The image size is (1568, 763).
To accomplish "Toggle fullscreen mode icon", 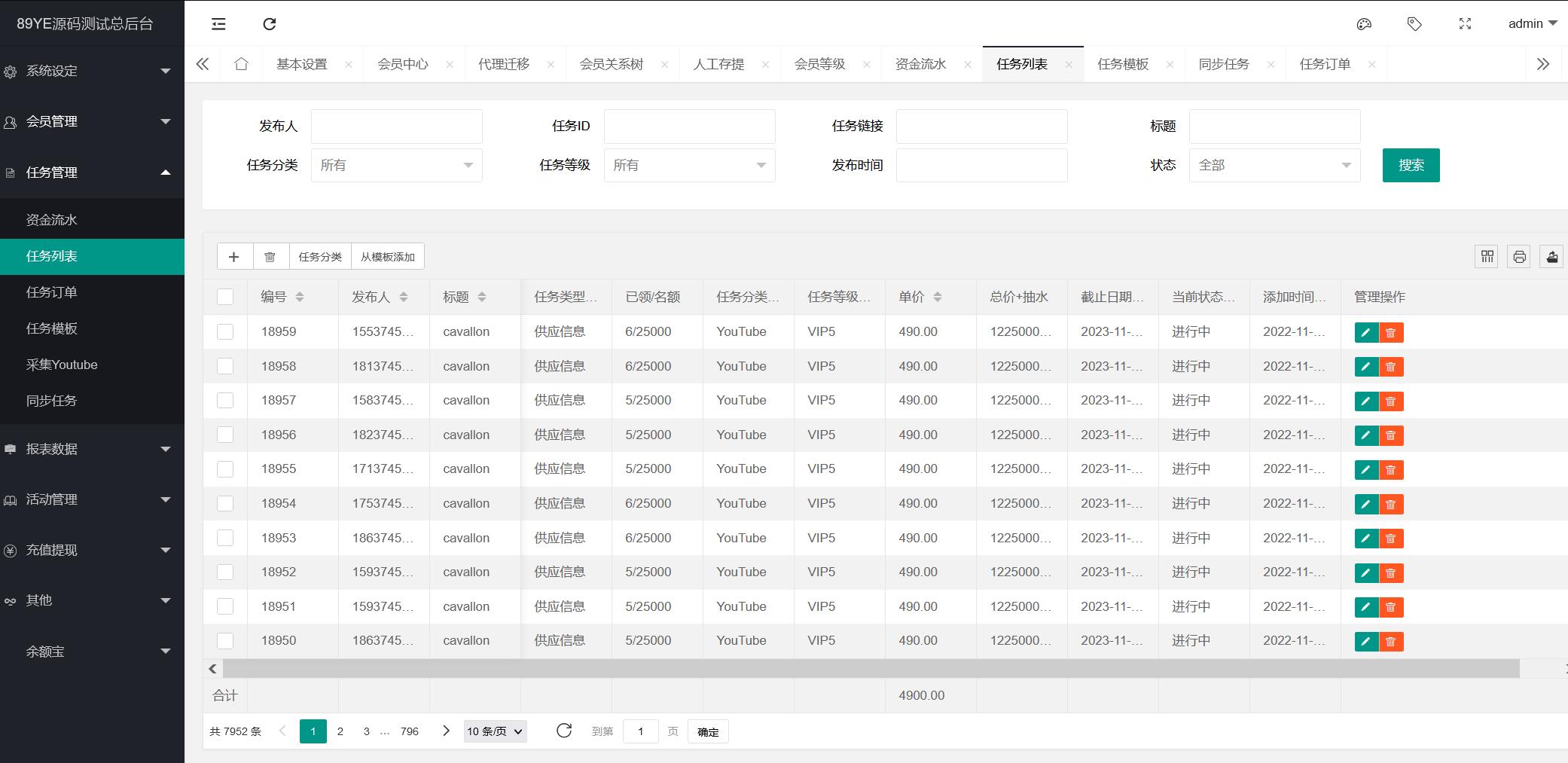I will (x=1465, y=24).
